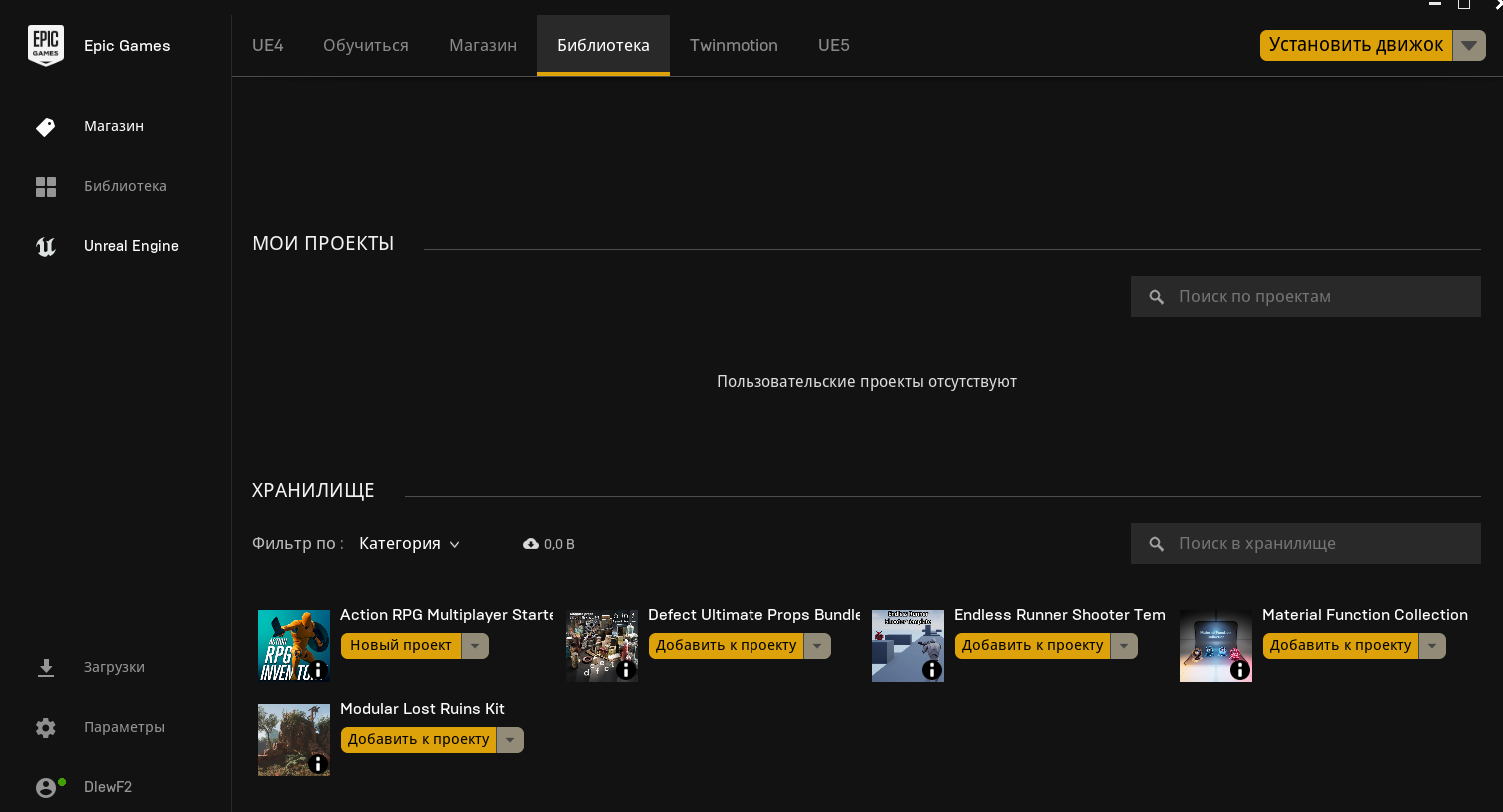Switch to the UE5 tab
The width and height of the screenshot is (1503, 812).
834,45
